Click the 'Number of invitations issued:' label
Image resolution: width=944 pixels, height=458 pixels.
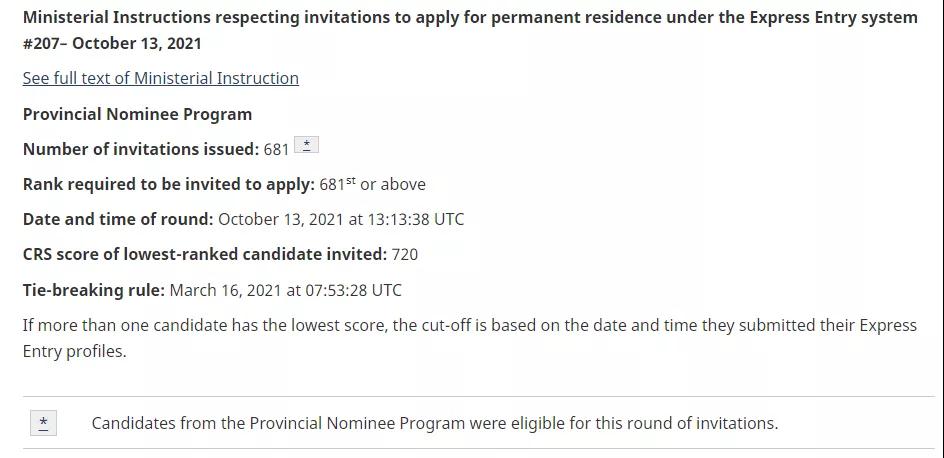pos(141,149)
